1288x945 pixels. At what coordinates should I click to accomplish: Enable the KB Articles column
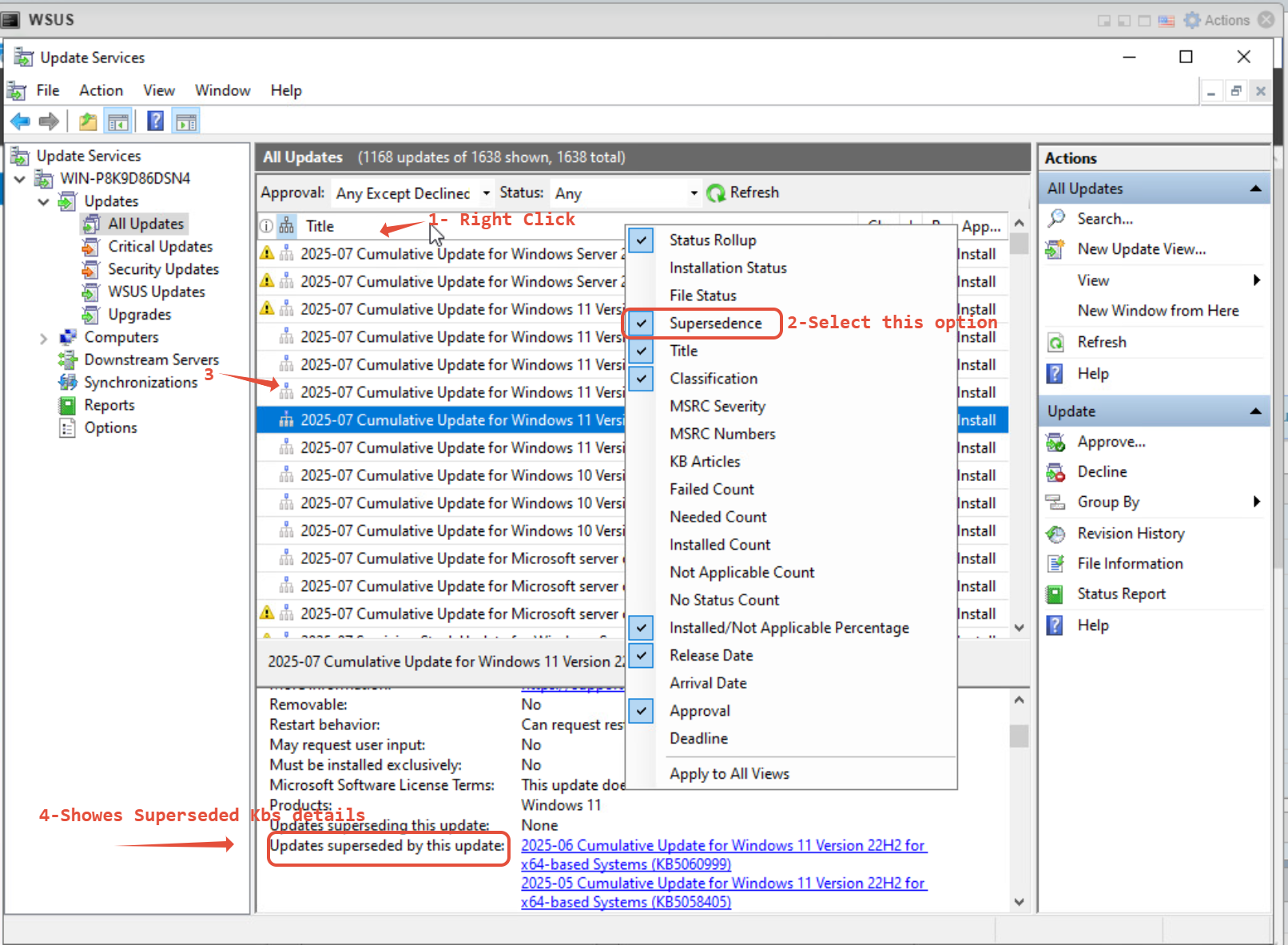705,462
